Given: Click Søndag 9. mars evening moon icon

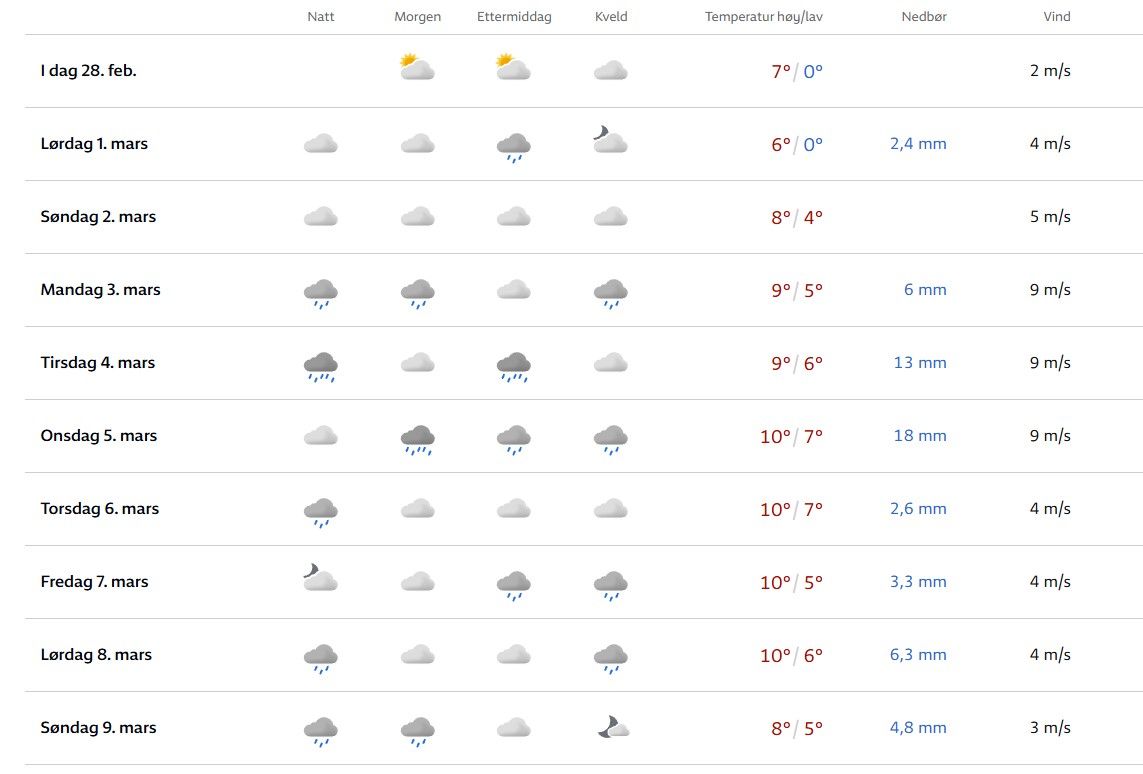Looking at the screenshot, I should pos(612,727).
